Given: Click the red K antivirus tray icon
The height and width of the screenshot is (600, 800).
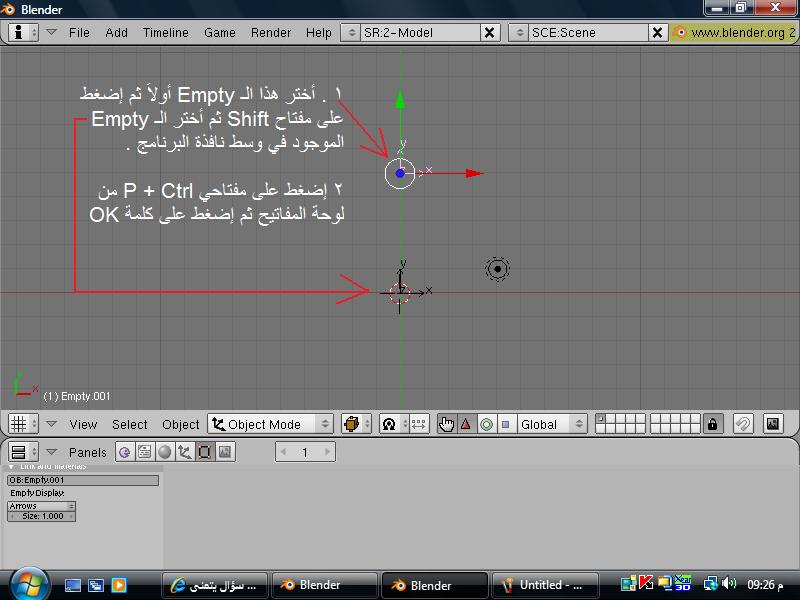Looking at the screenshot, I should [x=646, y=582].
